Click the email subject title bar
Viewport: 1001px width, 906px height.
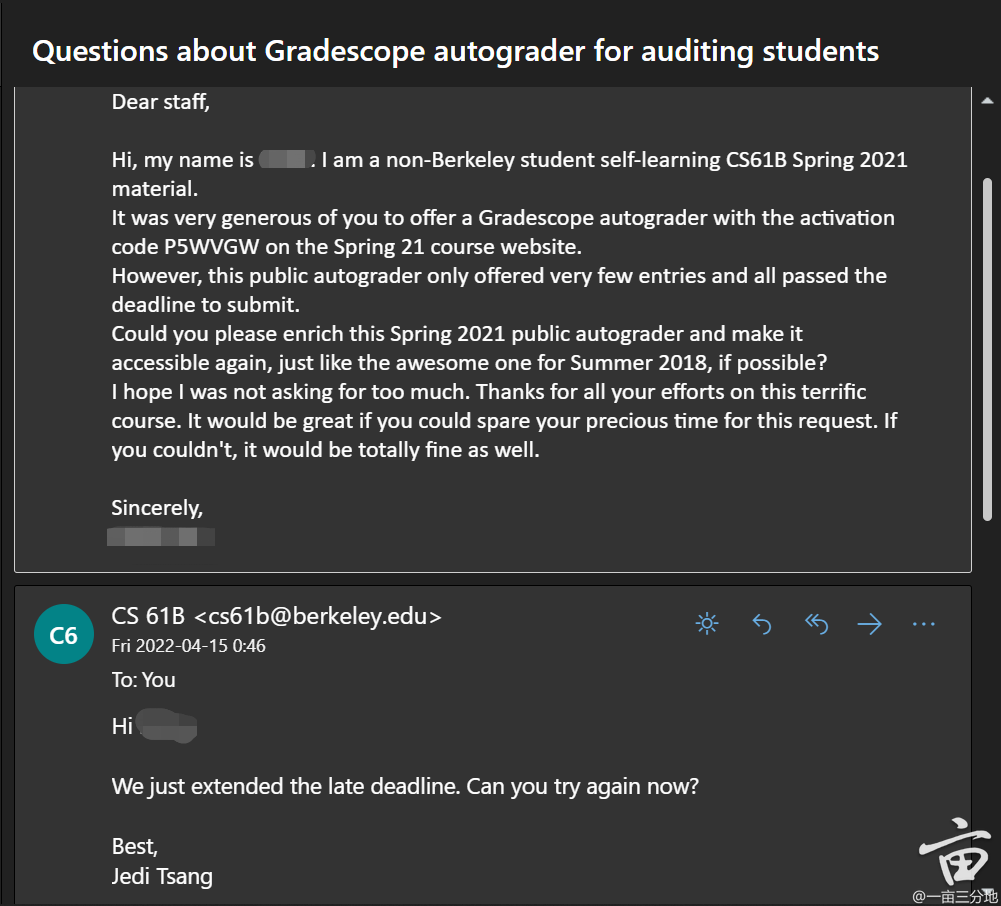(x=455, y=51)
